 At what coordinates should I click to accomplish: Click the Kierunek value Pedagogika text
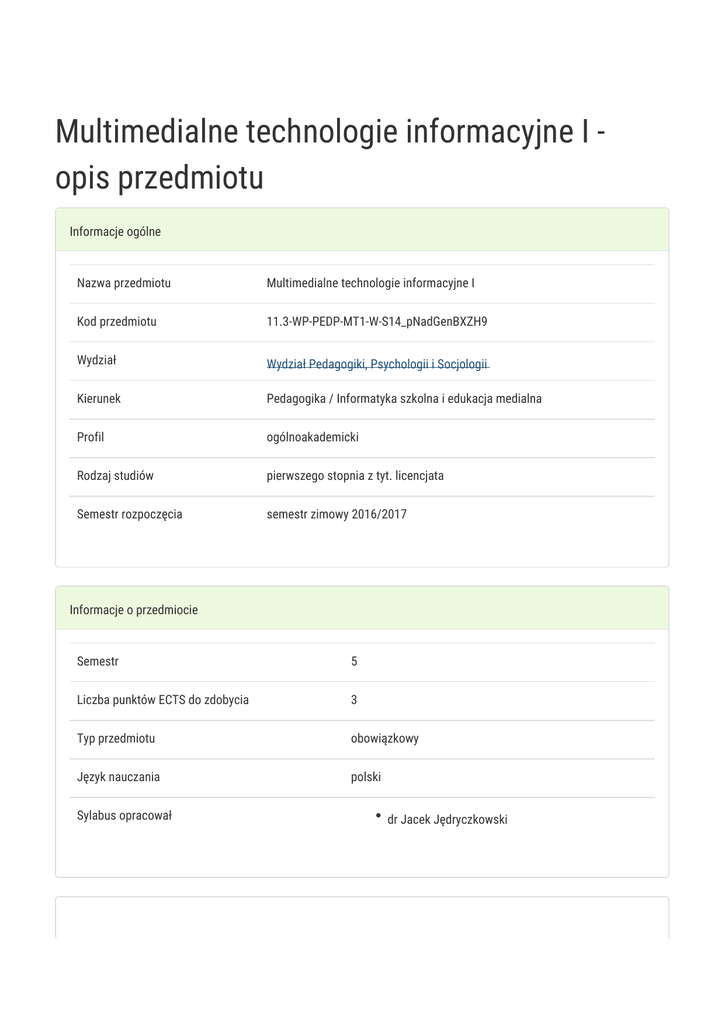pos(403,399)
